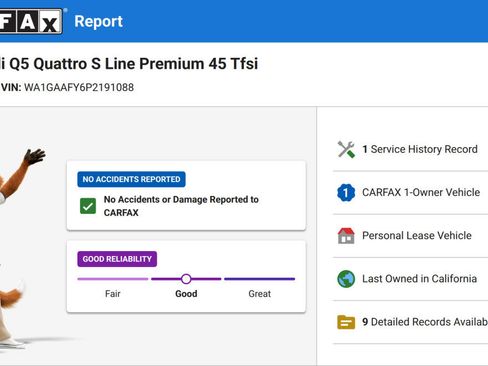488x366 pixels.
Task: Click the globe Last Owned icon
Action: click(x=346, y=279)
